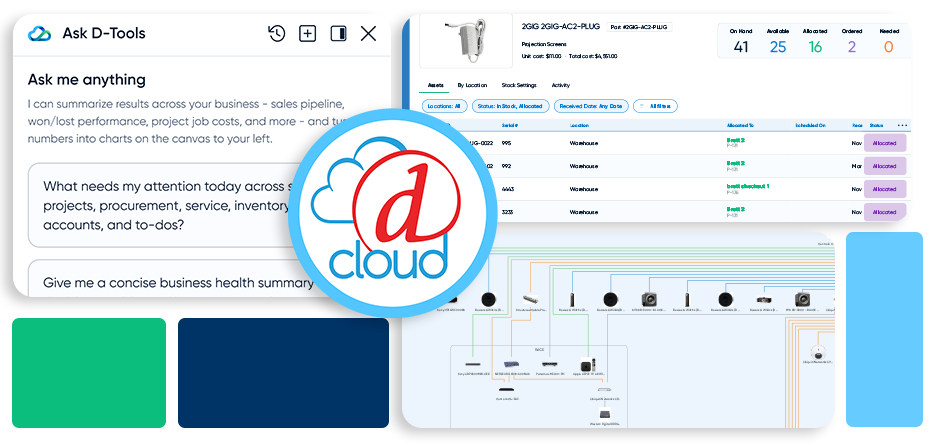Screen dimensions: 933x445
Task: Click the D-Tools cloud logo in header
Action: [x=40, y=33]
